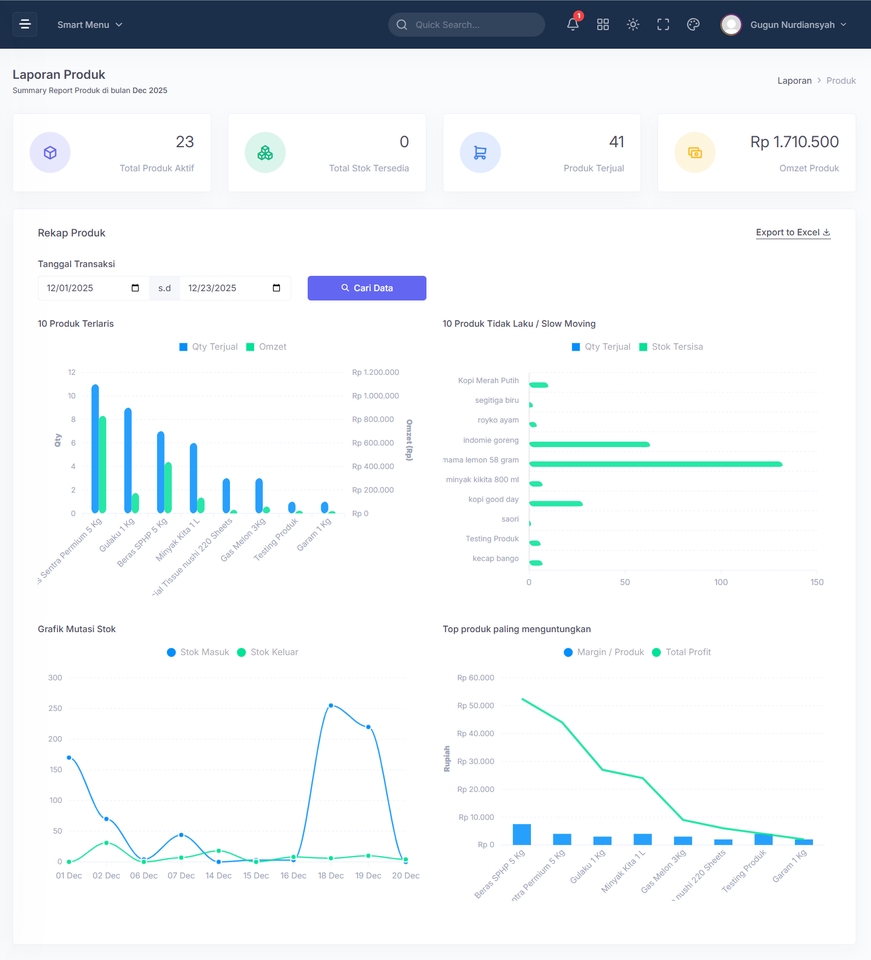Click the Total Produk Aktif summary card
Viewport: 871px width, 960px height.
pyautogui.click(x=112, y=152)
